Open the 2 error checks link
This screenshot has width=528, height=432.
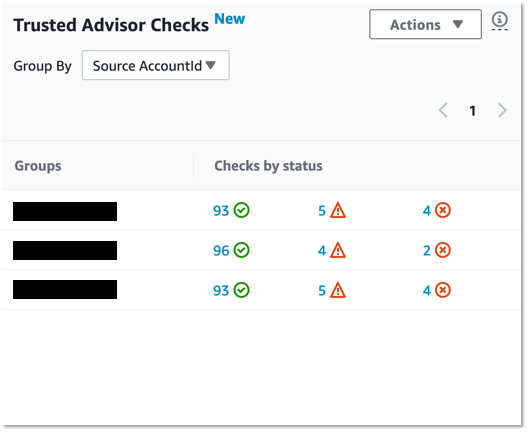[427, 251]
